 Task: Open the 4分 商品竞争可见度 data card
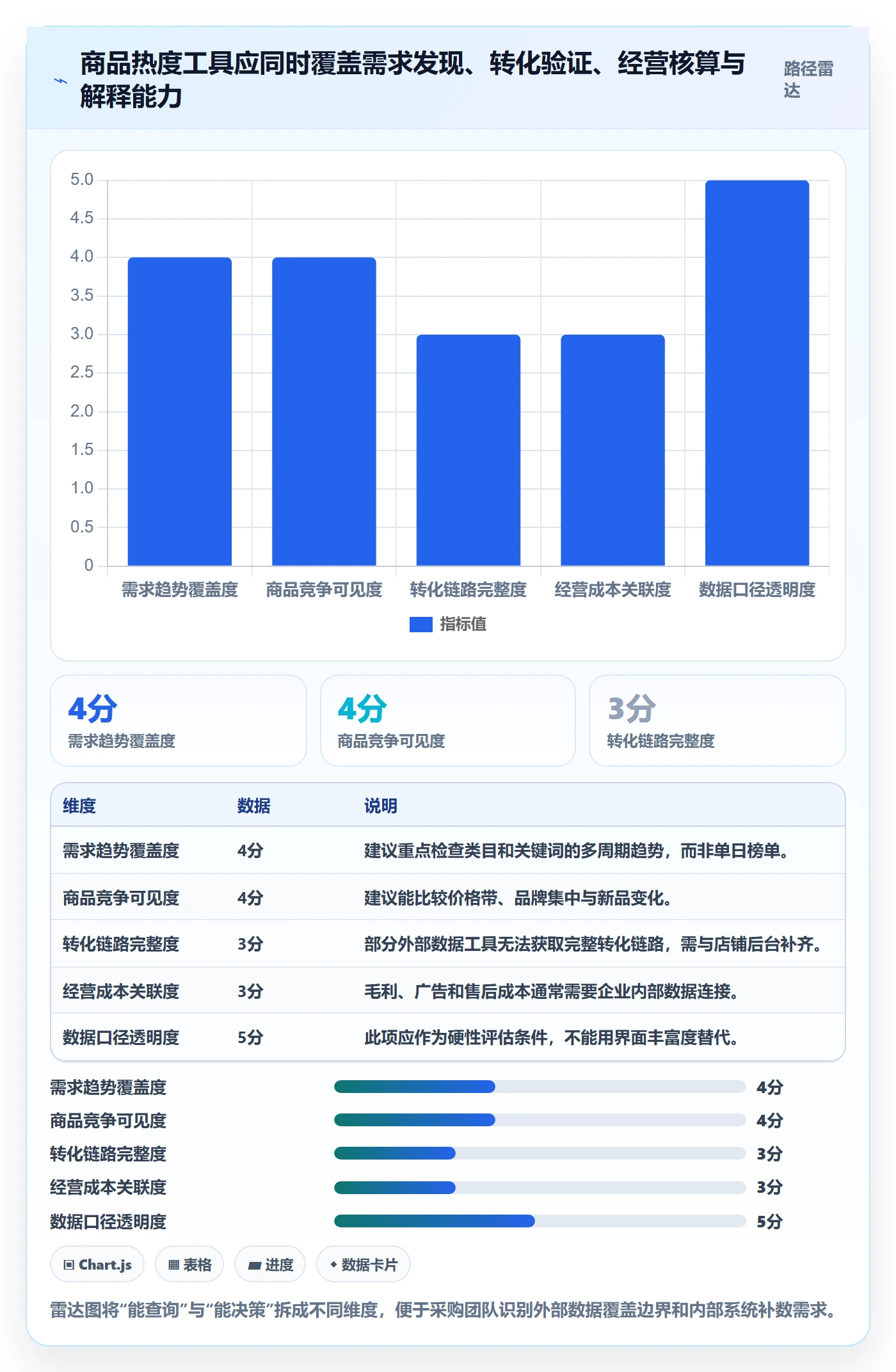[448, 721]
